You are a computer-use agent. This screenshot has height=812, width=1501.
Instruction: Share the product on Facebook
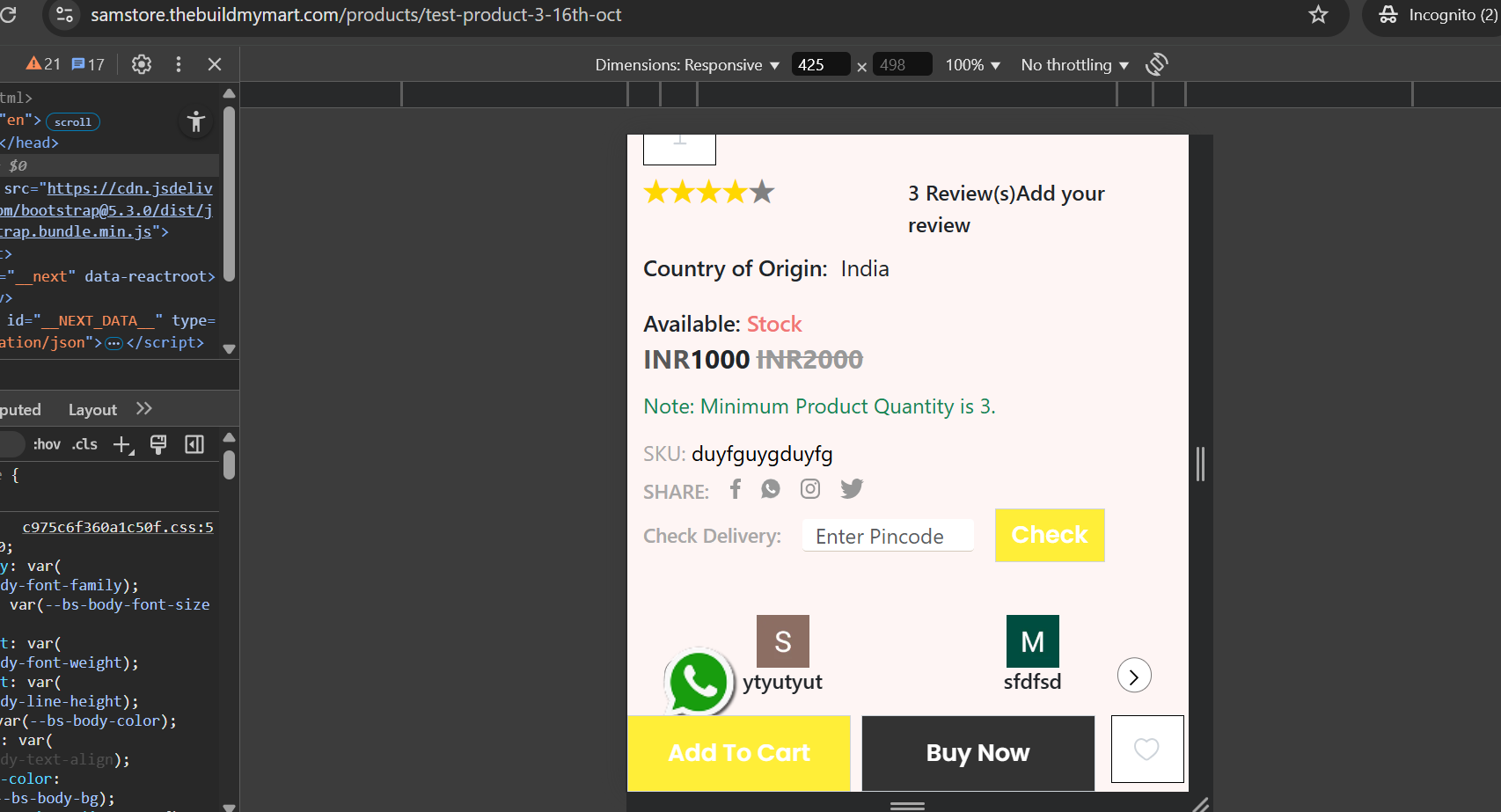tap(736, 488)
